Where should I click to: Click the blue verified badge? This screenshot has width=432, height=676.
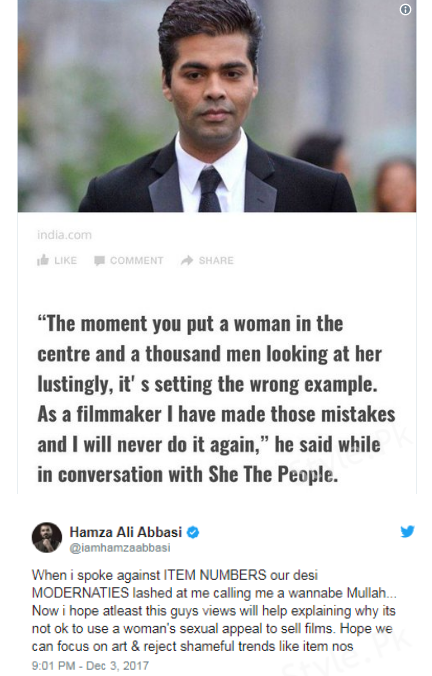click(193, 532)
